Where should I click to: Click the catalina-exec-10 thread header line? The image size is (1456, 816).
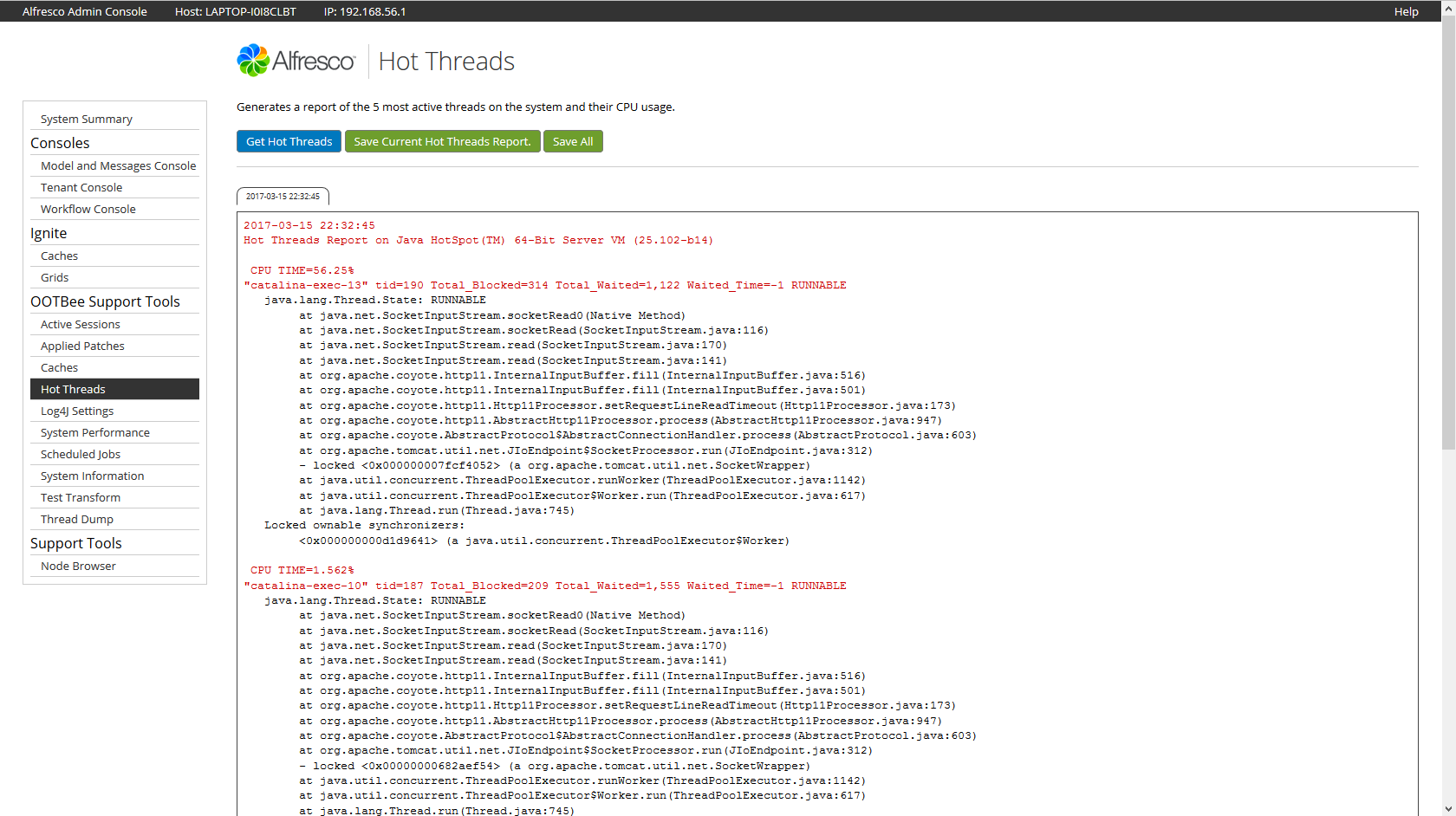545,586
